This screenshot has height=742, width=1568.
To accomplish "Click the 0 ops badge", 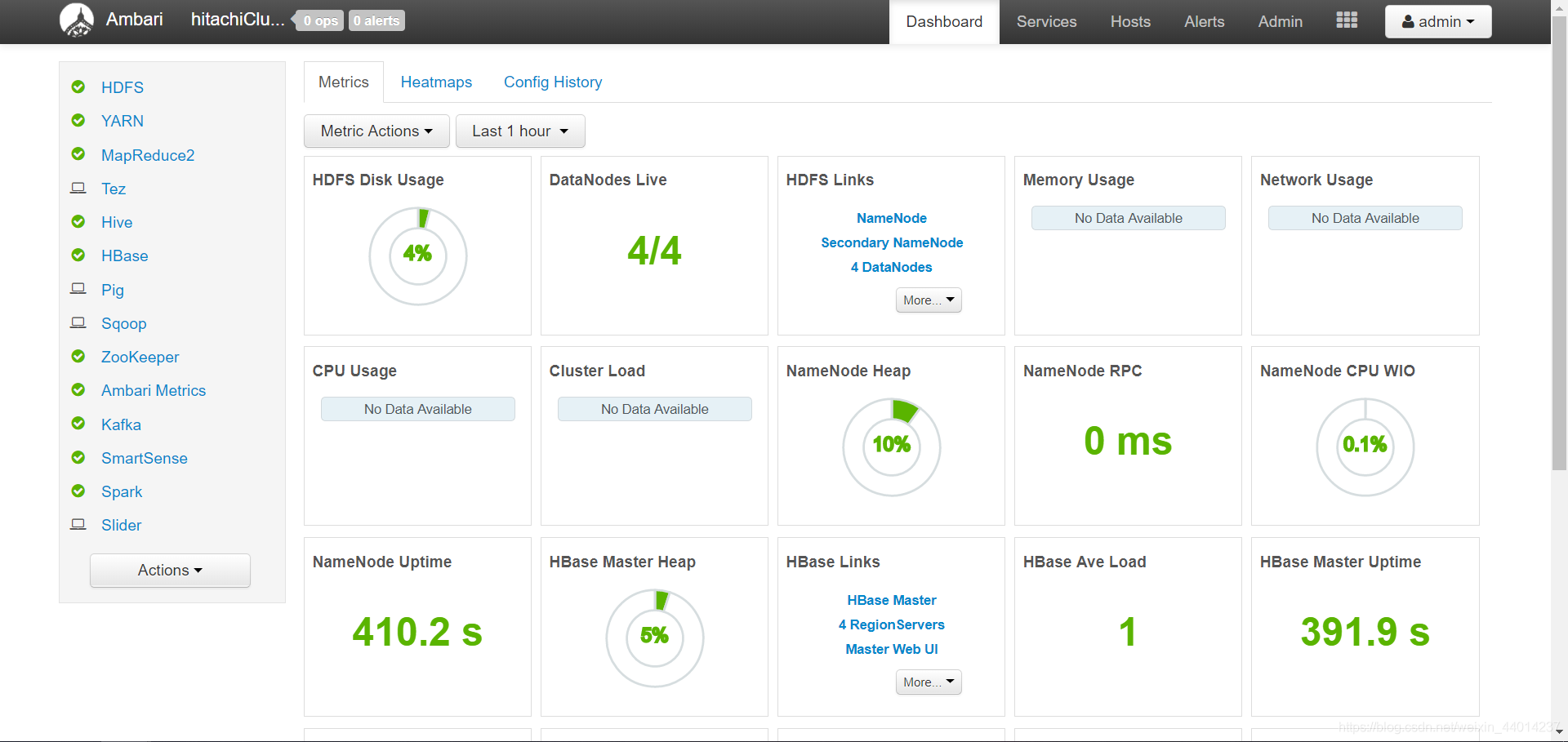I will click(318, 20).
